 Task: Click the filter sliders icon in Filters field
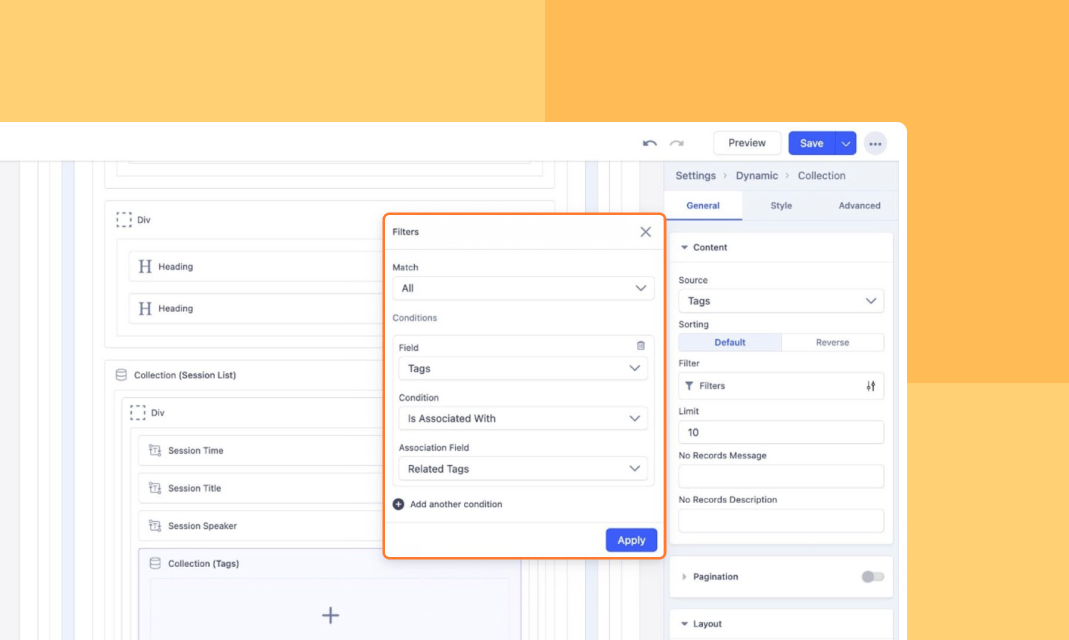[x=870, y=386]
